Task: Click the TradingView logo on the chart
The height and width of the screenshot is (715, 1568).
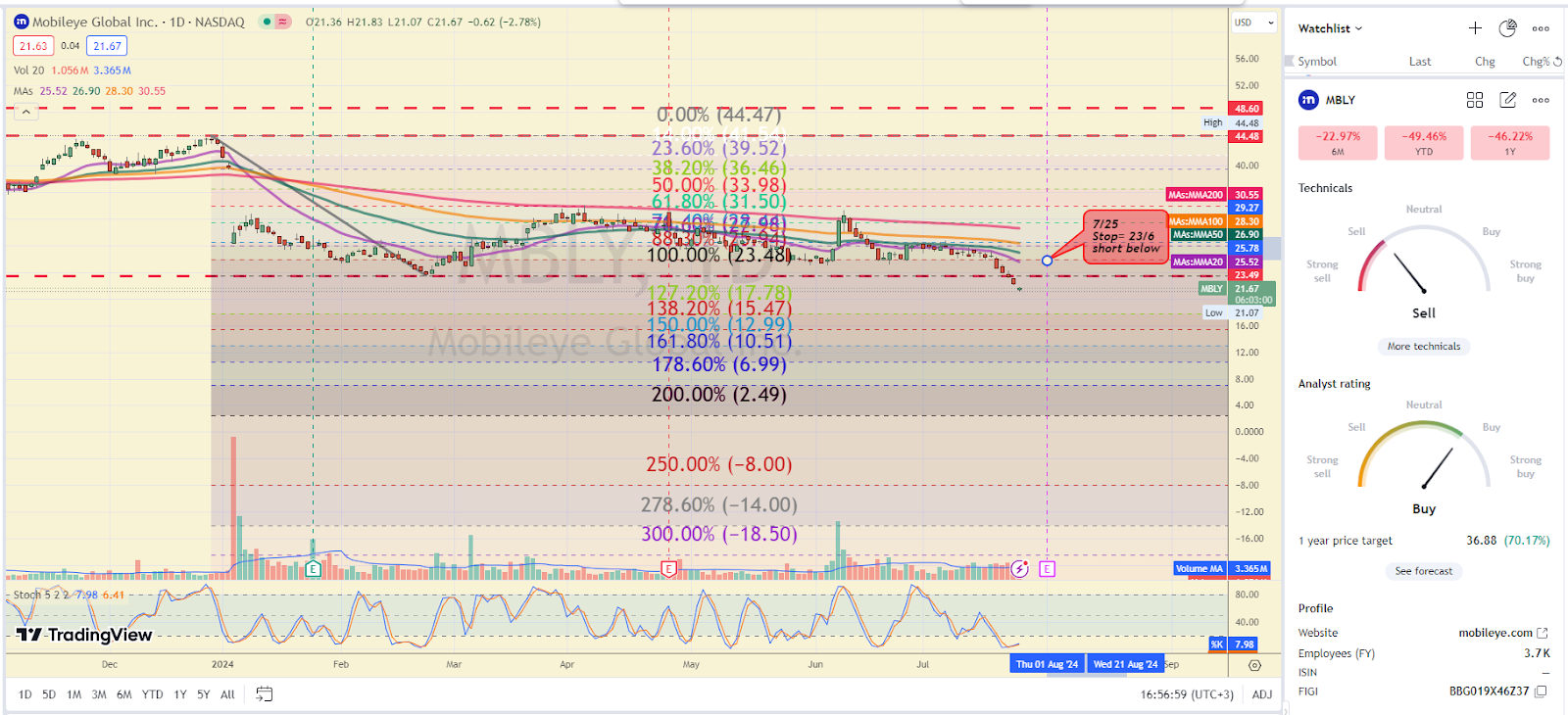Action: [85, 635]
